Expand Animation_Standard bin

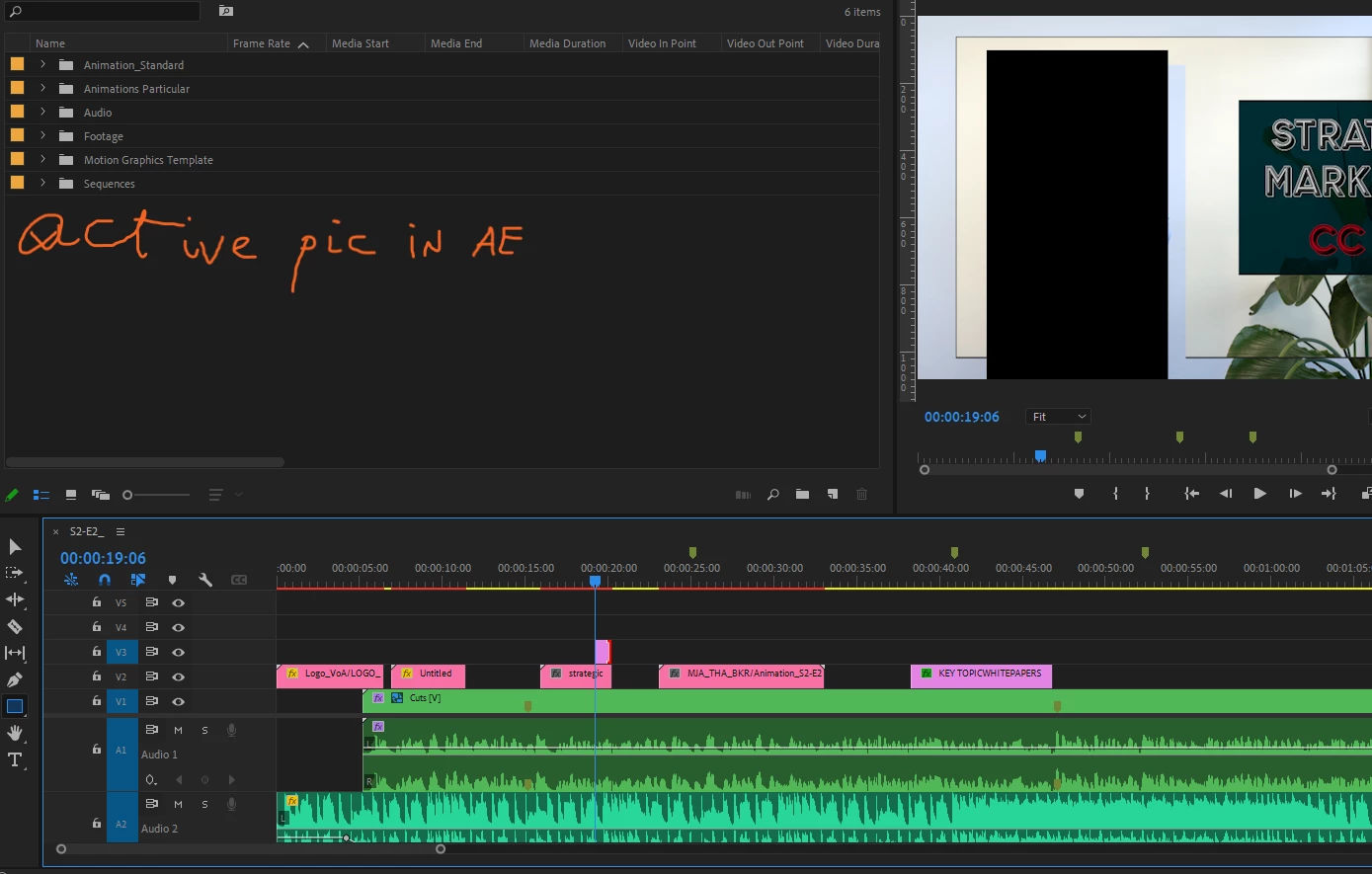pos(42,65)
